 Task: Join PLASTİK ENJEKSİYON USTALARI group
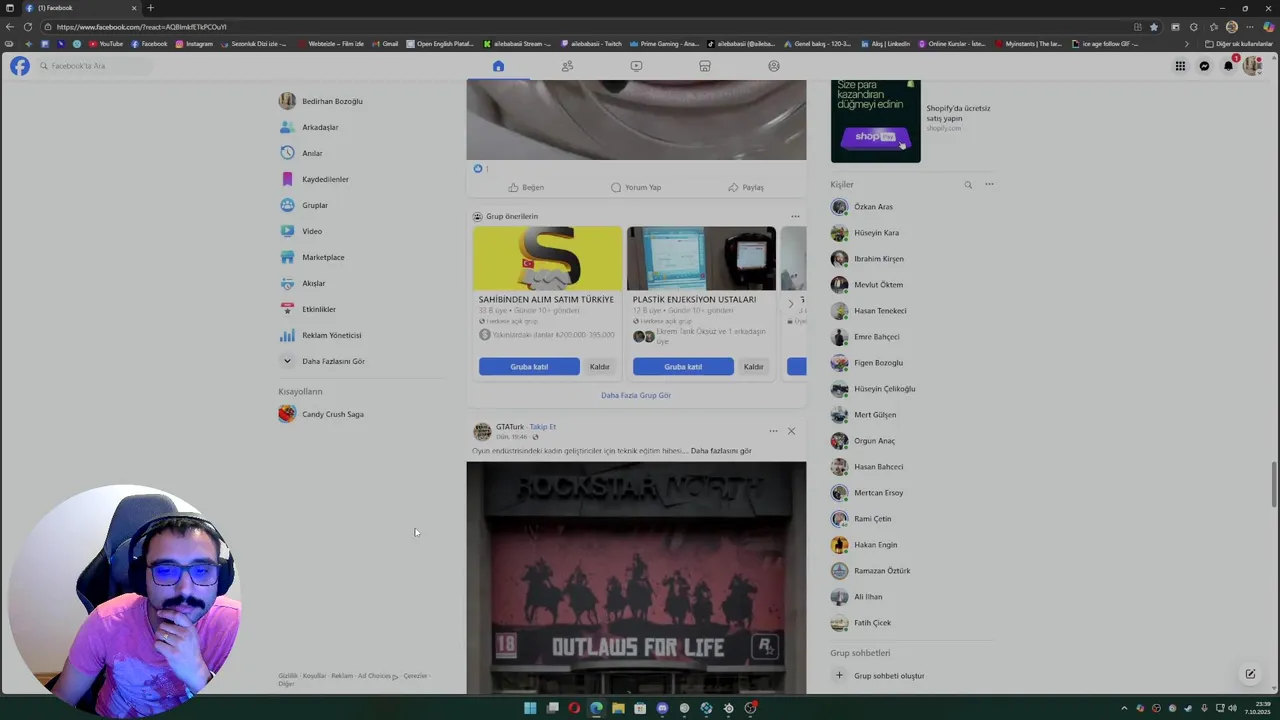coord(683,367)
